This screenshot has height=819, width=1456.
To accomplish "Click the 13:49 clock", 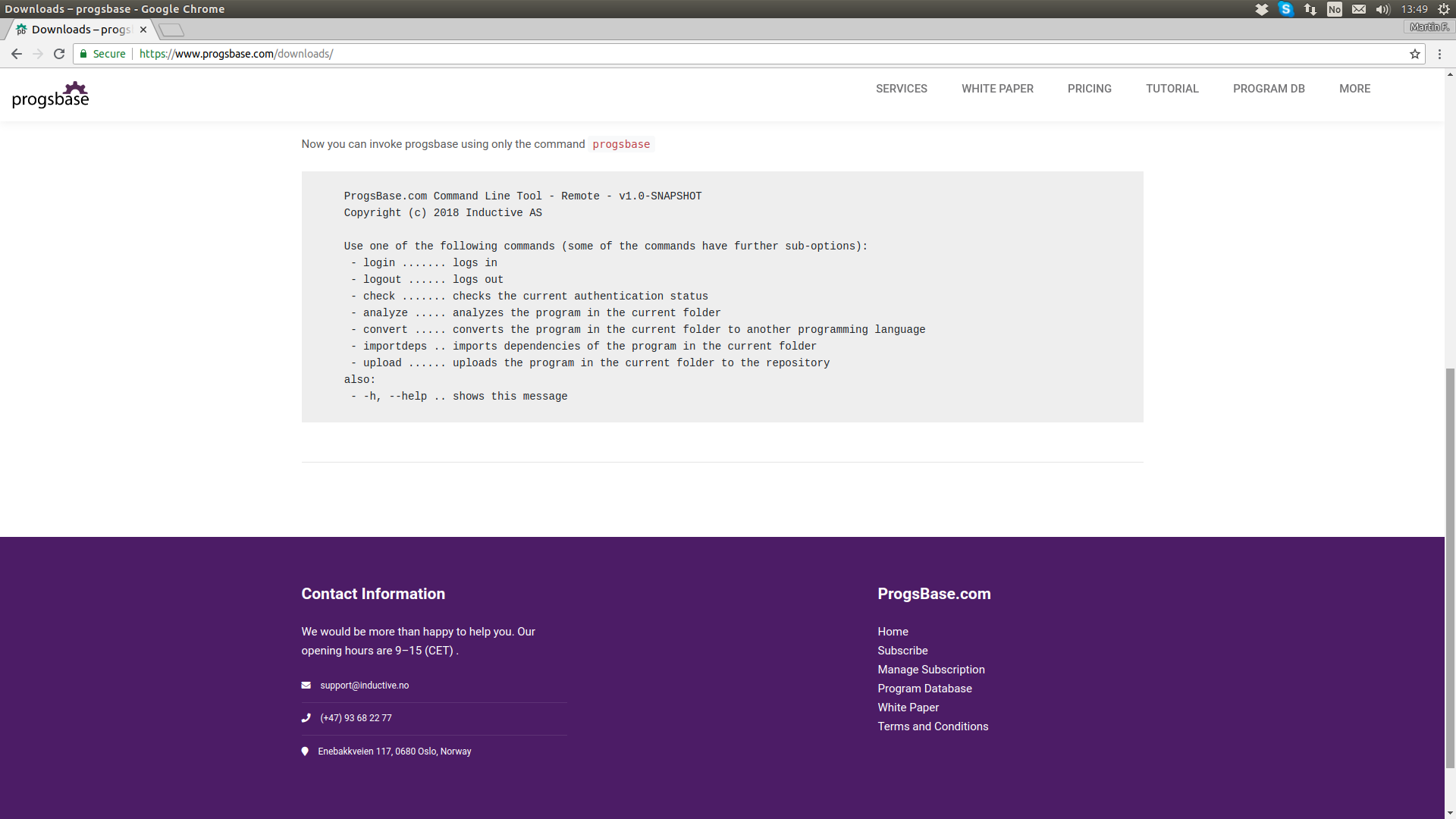I will tap(1414, 9).
